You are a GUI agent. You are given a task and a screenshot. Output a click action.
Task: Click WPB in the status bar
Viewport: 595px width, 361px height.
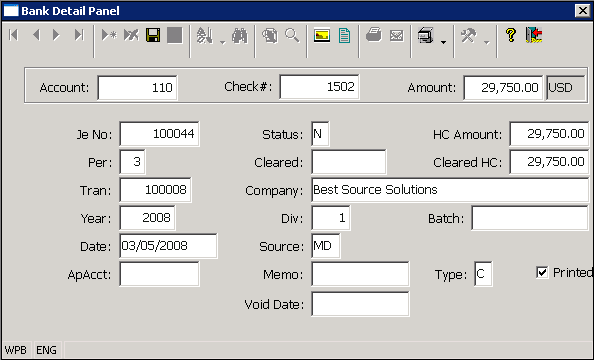[x=16, y=350]
